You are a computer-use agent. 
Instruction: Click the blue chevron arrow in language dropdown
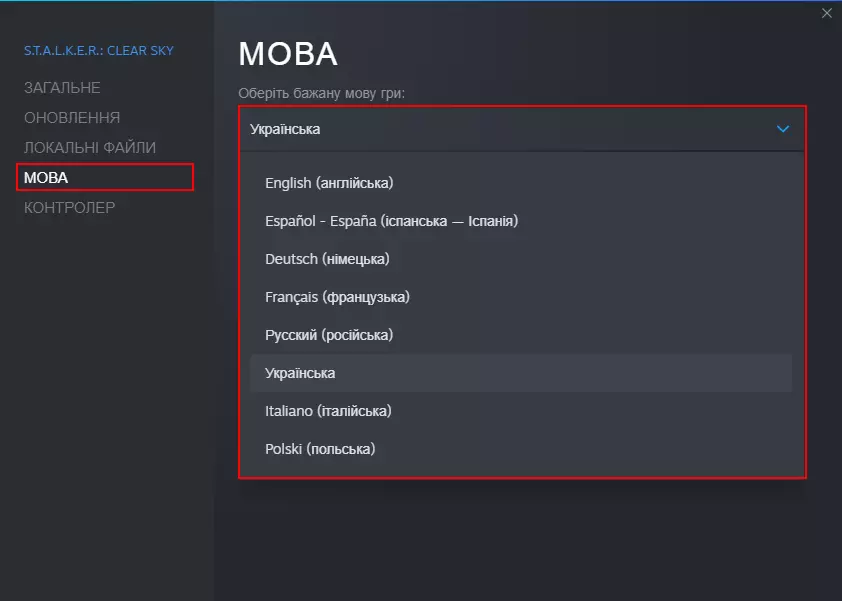[x=783, y=129]
